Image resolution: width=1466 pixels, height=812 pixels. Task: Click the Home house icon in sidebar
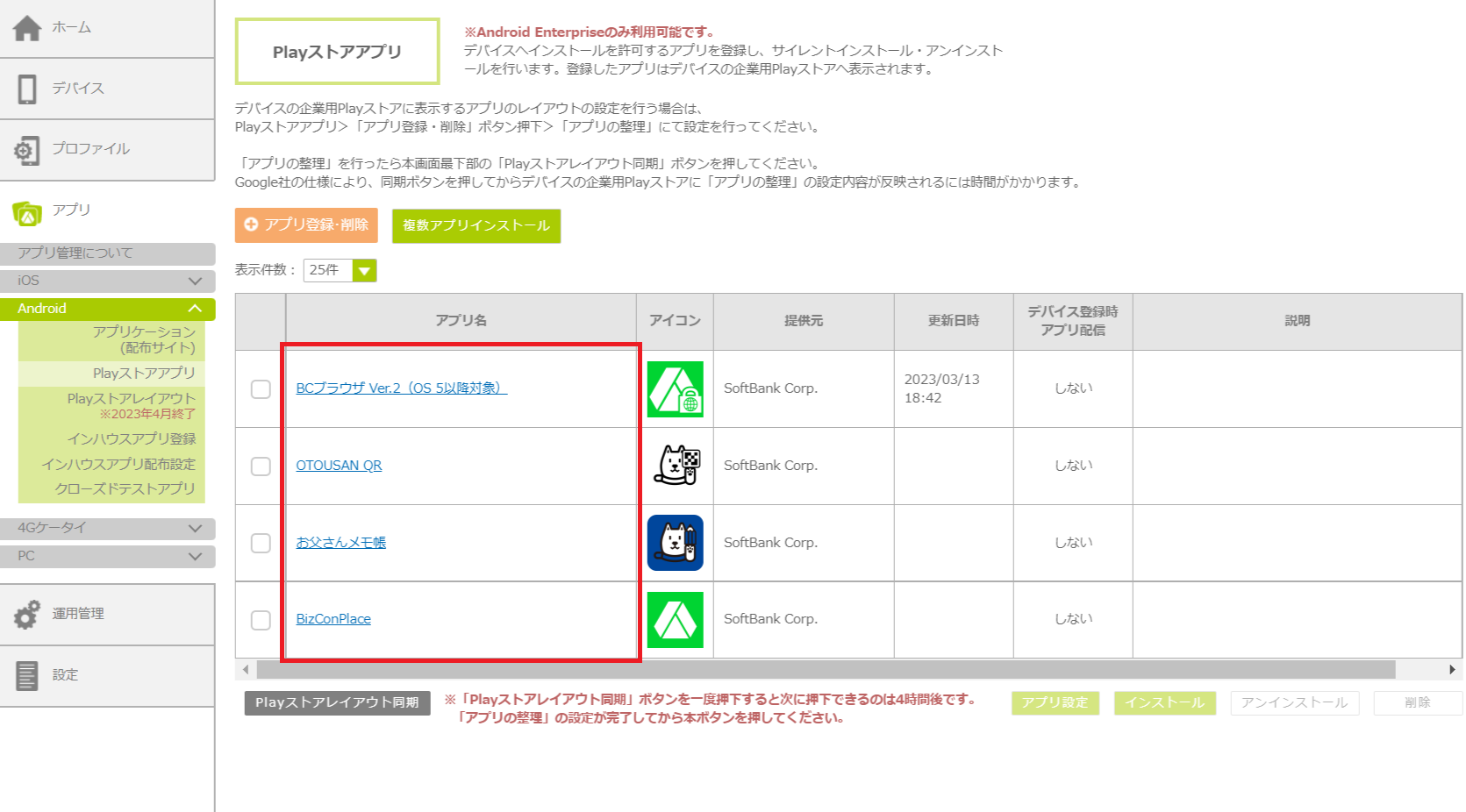(27, 28)
